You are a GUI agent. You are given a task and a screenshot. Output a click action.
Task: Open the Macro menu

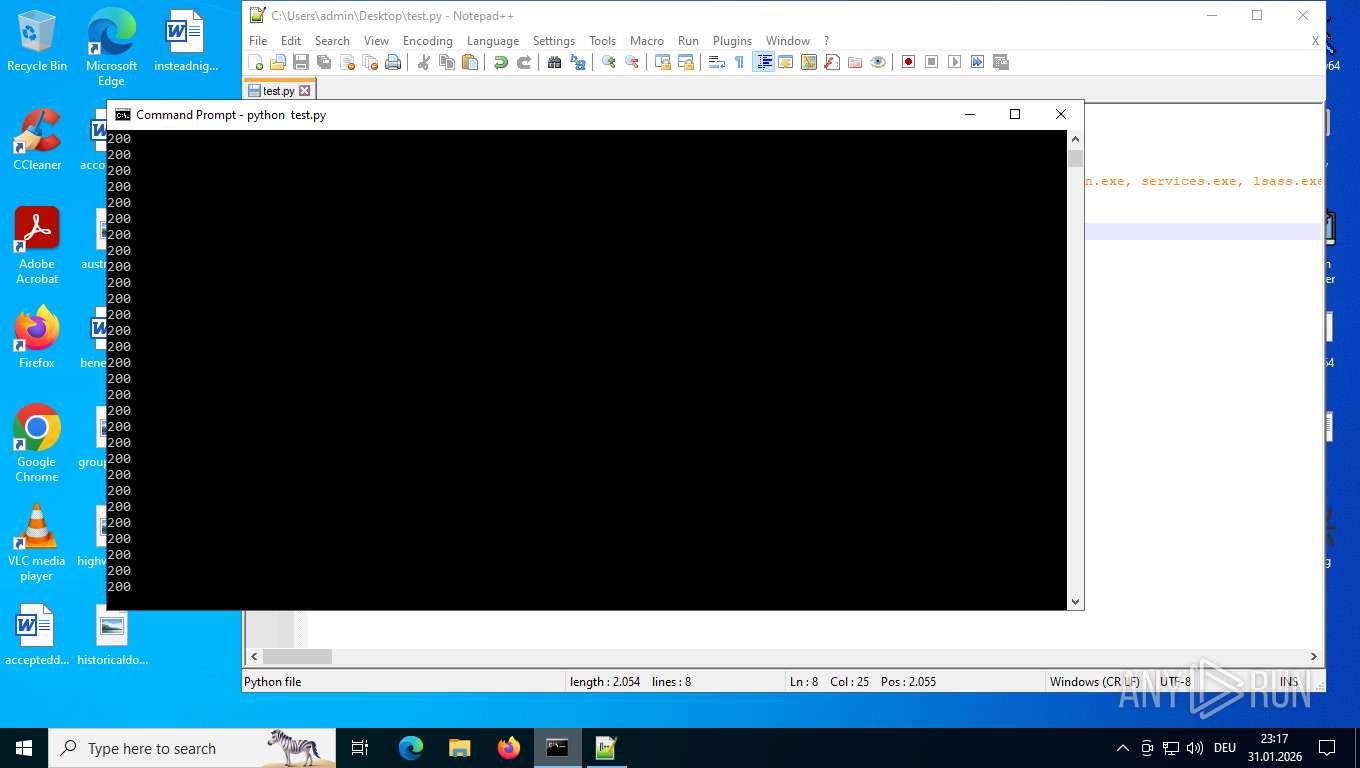(x=647, y=41)
